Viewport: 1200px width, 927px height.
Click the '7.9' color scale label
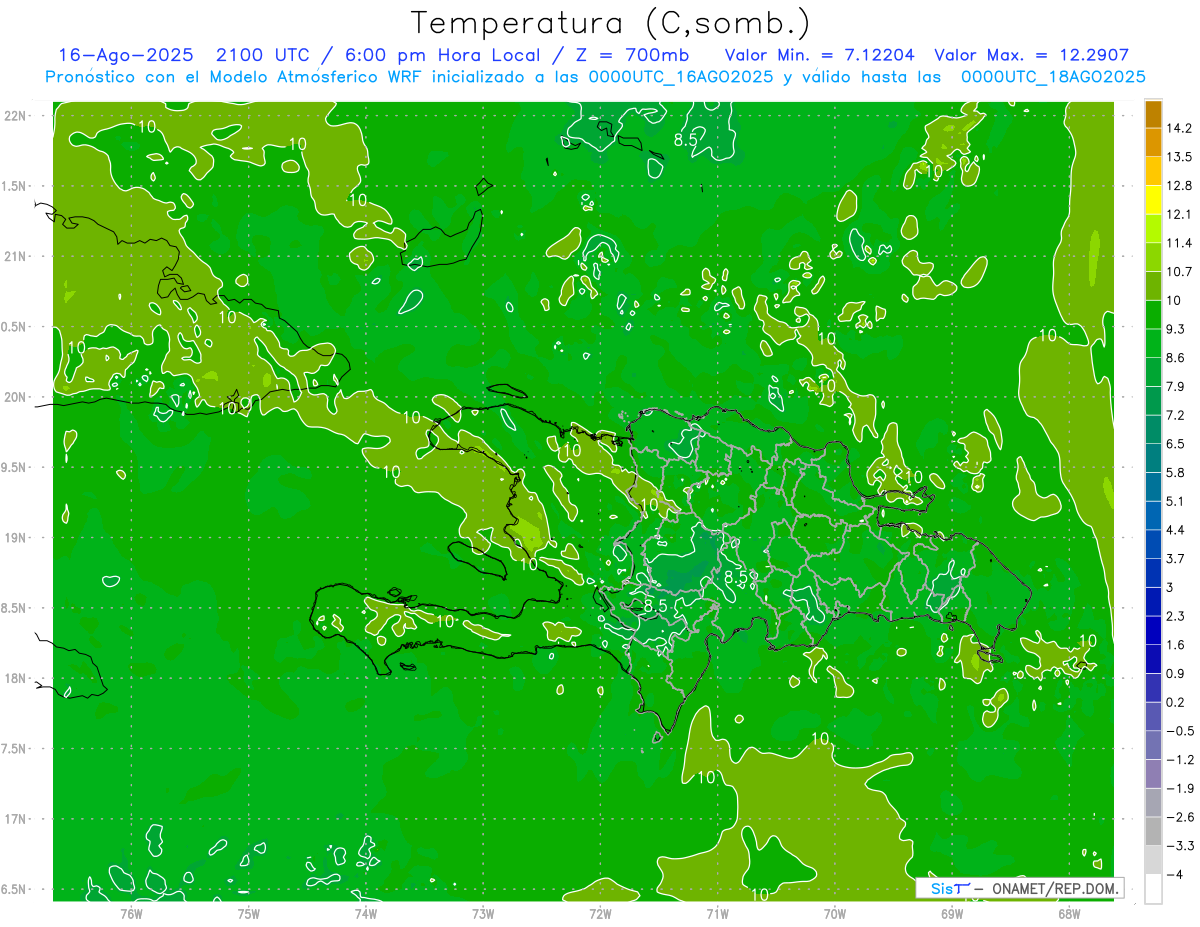point(1177,387)
